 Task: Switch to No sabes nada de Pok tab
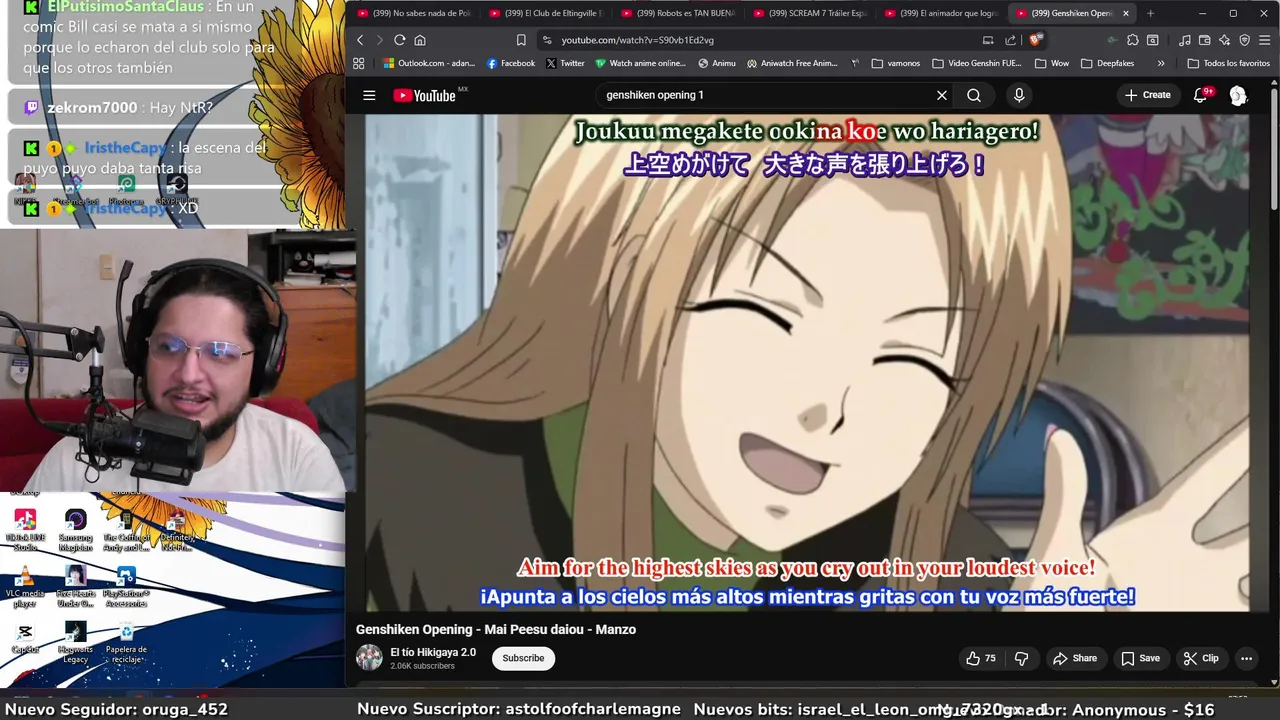[414, 13]
